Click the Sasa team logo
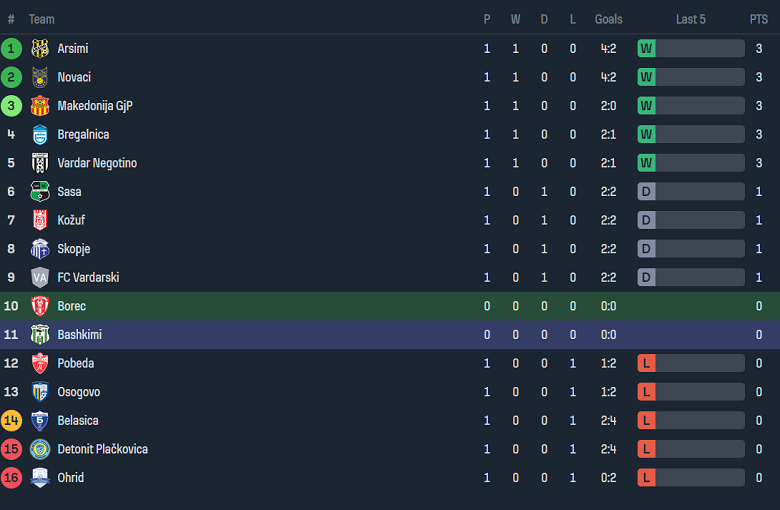 point(40,192)
